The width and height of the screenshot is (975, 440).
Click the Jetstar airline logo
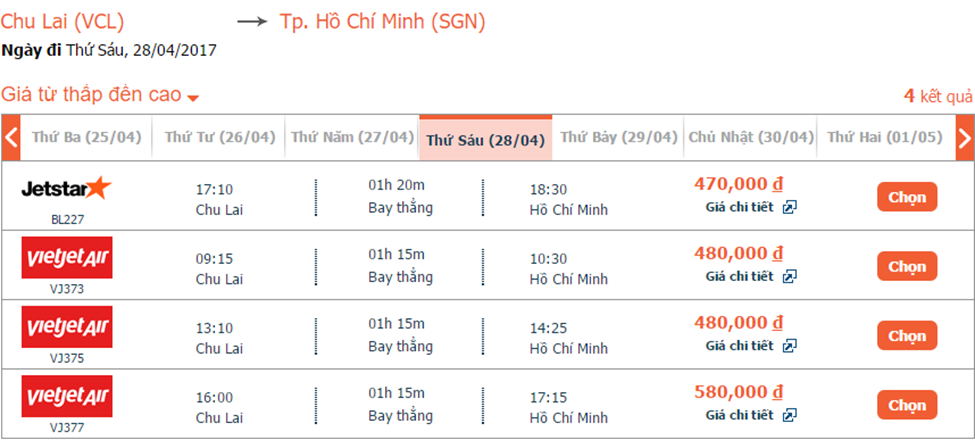pyautogui.click(x=67, y=188)
